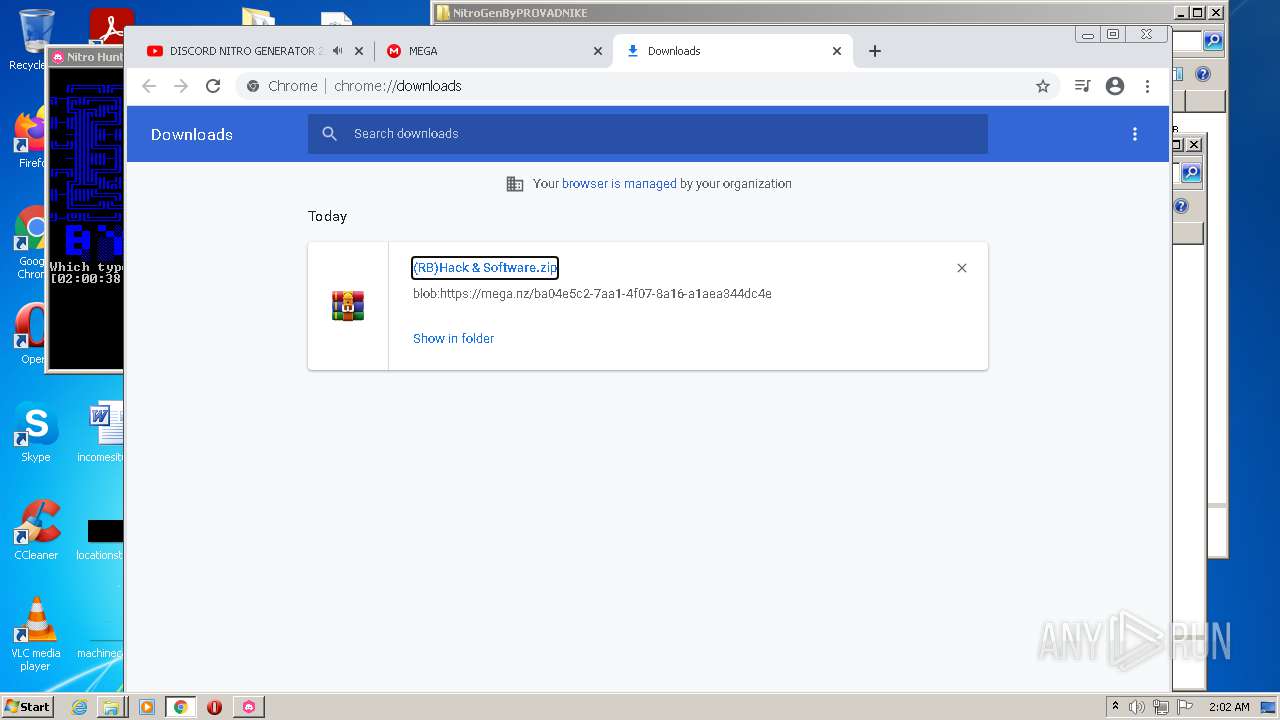Select the Nitro Hunter taskbar button

[249, 707]
